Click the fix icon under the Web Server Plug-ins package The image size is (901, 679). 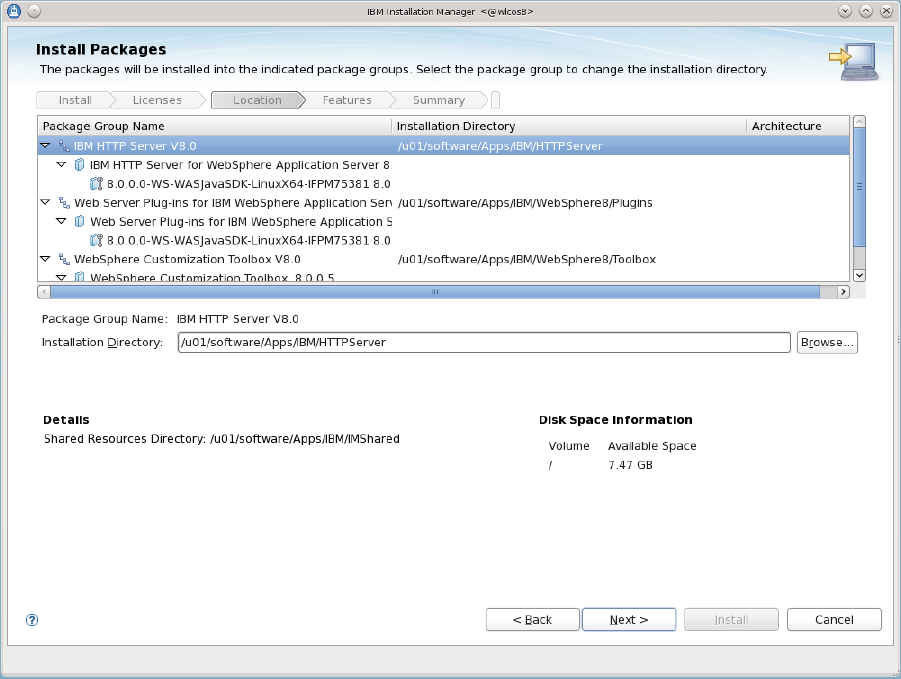[x=97, y=240]
